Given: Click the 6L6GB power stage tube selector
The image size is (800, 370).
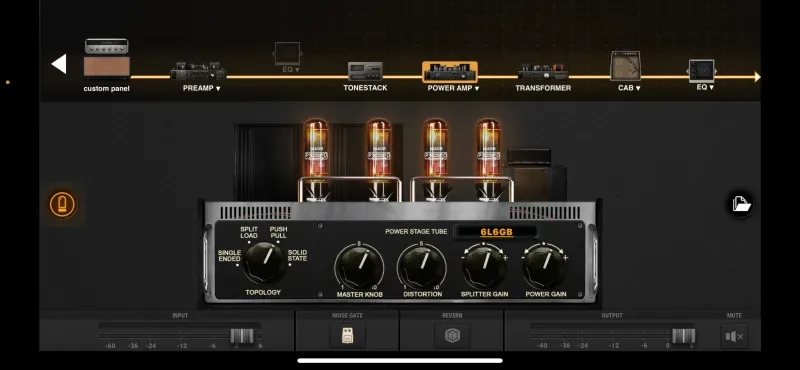Looking at the screenshot, I should [496, 232].
